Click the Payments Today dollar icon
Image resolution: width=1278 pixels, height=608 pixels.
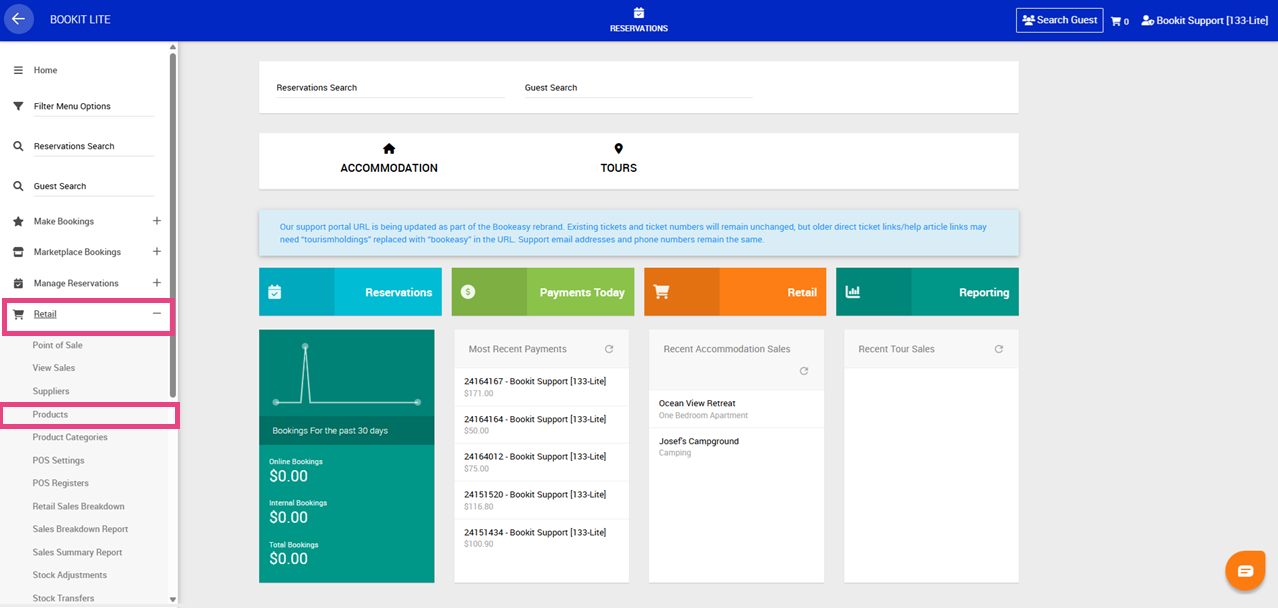(x=468, y=292)
